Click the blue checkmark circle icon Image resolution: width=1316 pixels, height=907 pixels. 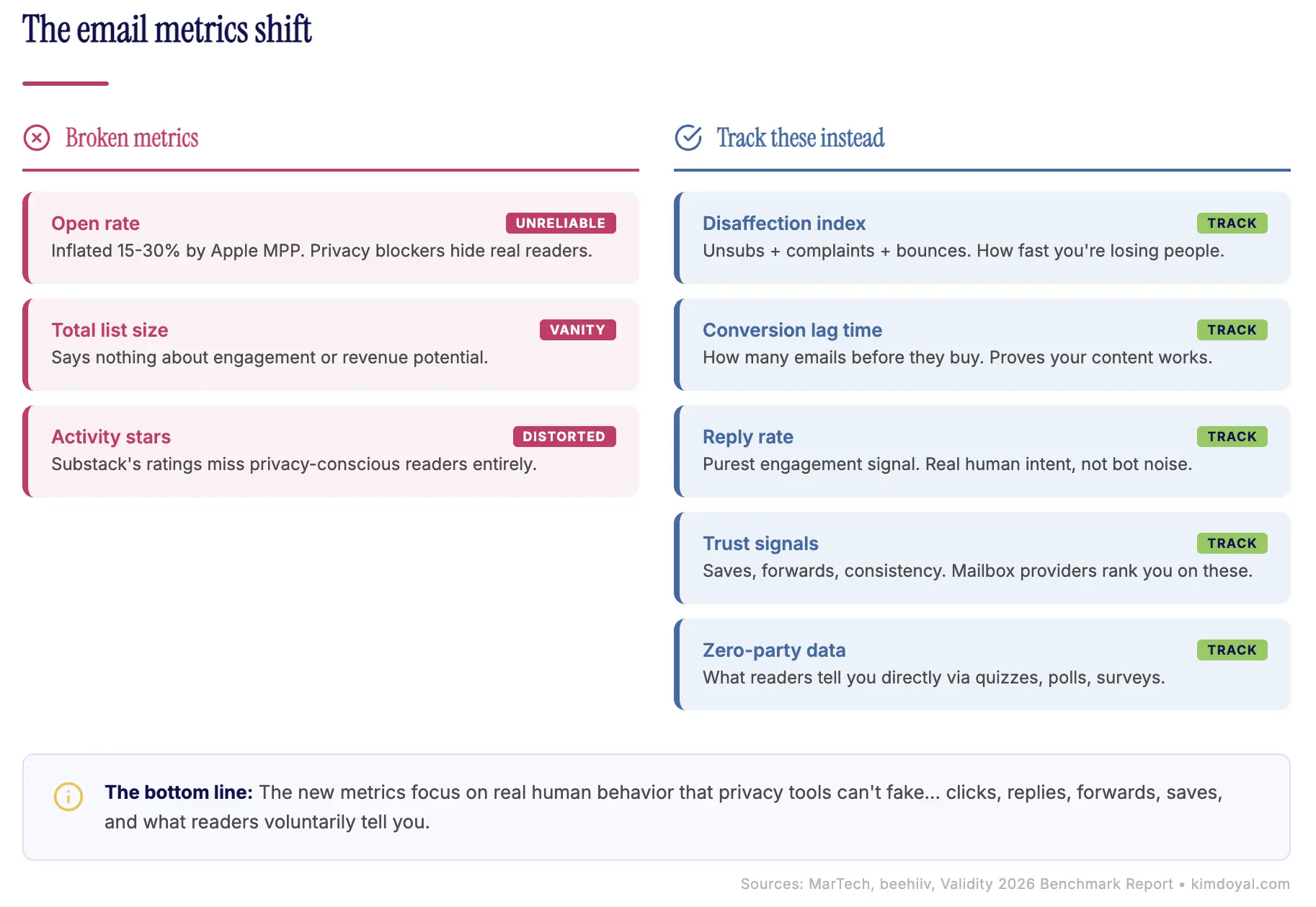(x=688, y=138)
